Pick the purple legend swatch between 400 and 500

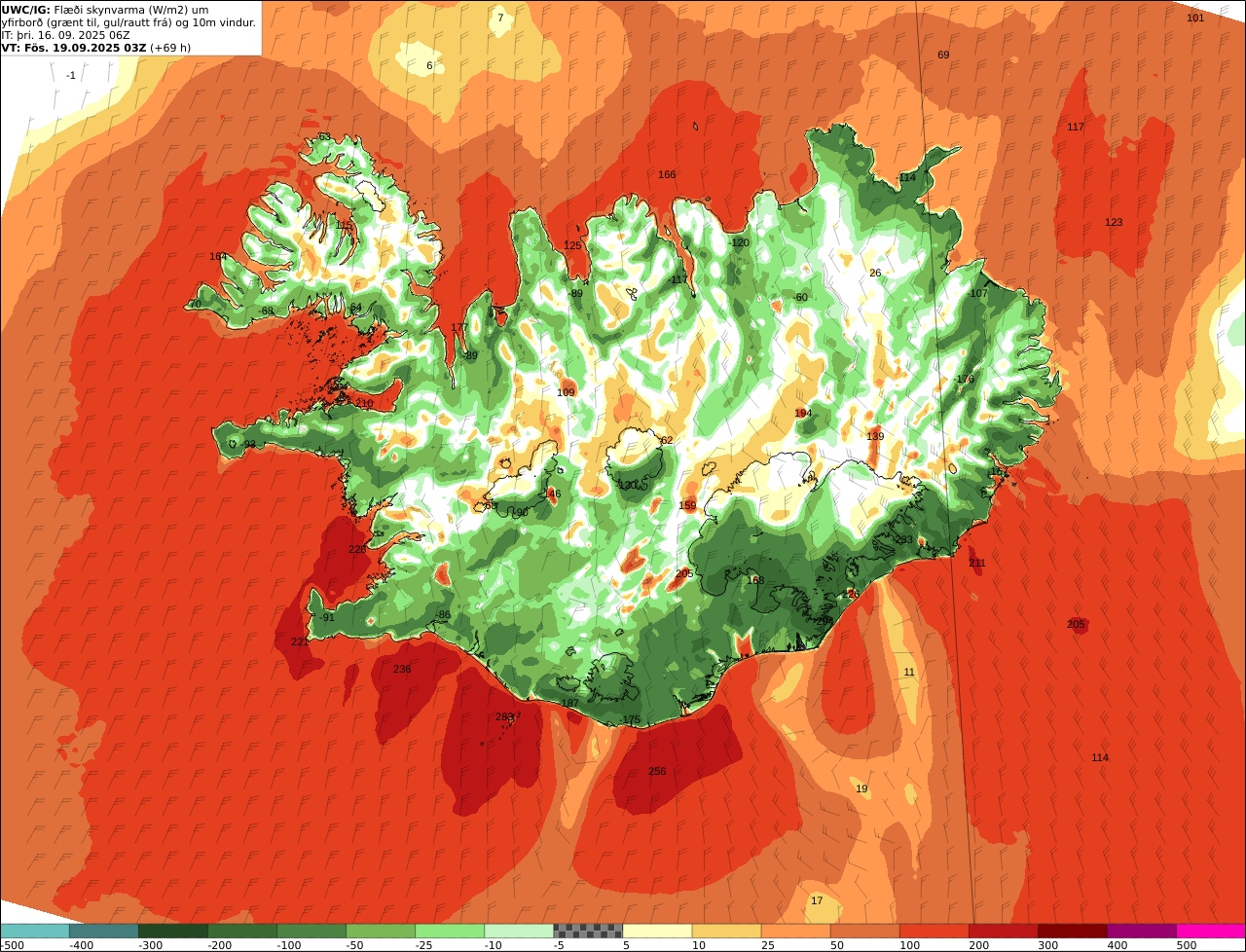(1142, 931)
